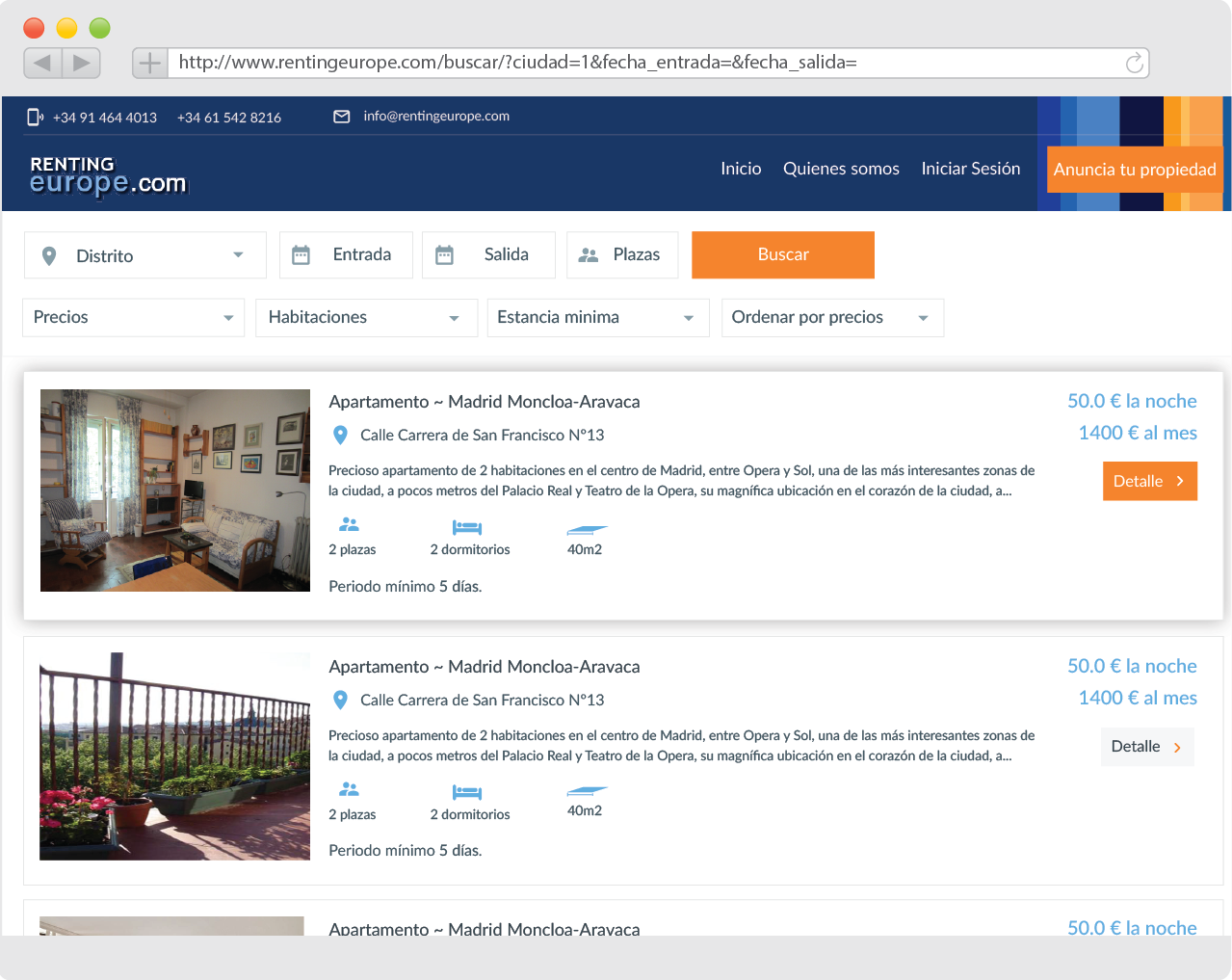Click the Detalle button of the second listing

point(1147,747)
